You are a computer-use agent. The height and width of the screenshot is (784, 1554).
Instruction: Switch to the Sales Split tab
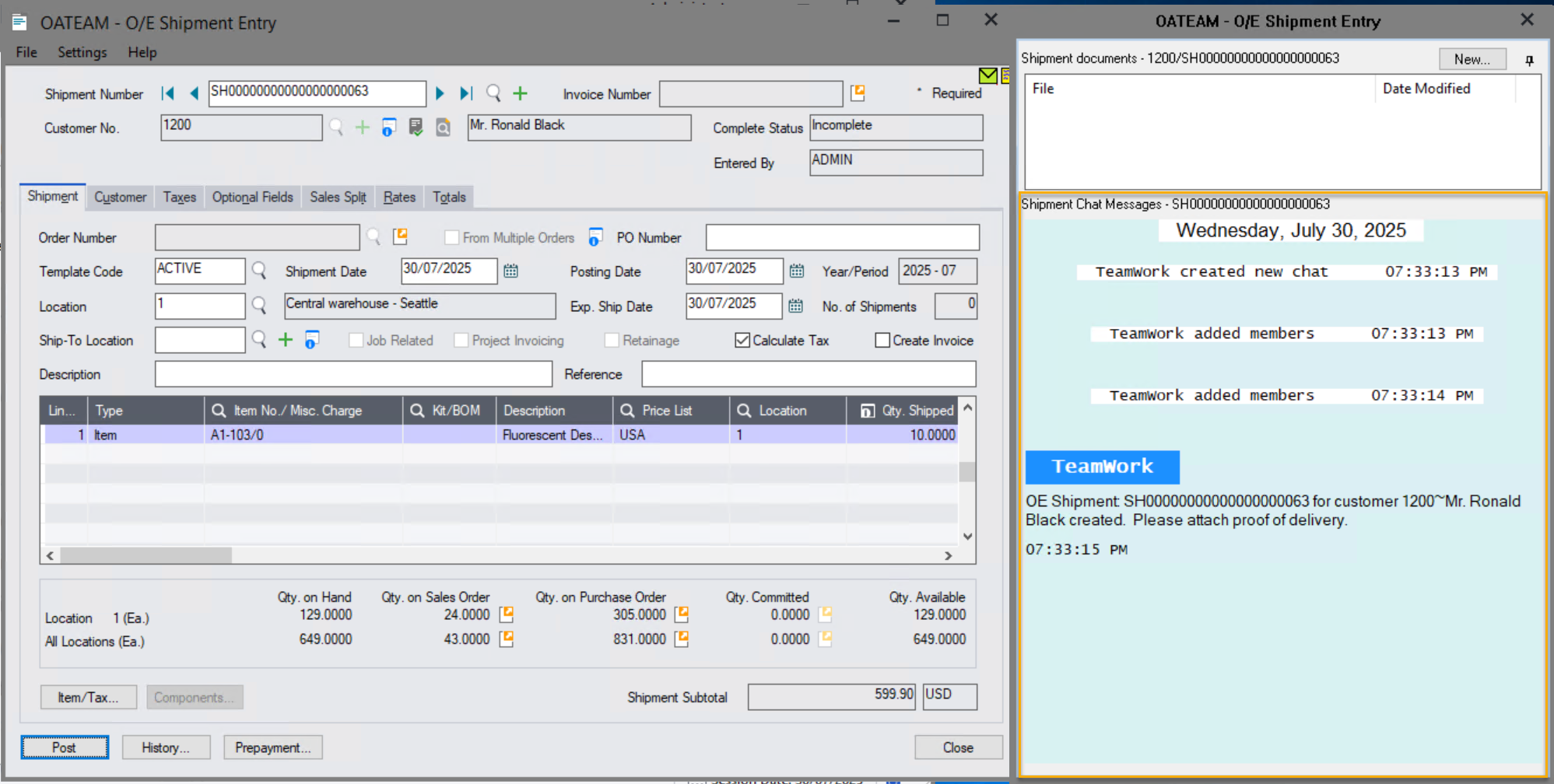(338, 197)
